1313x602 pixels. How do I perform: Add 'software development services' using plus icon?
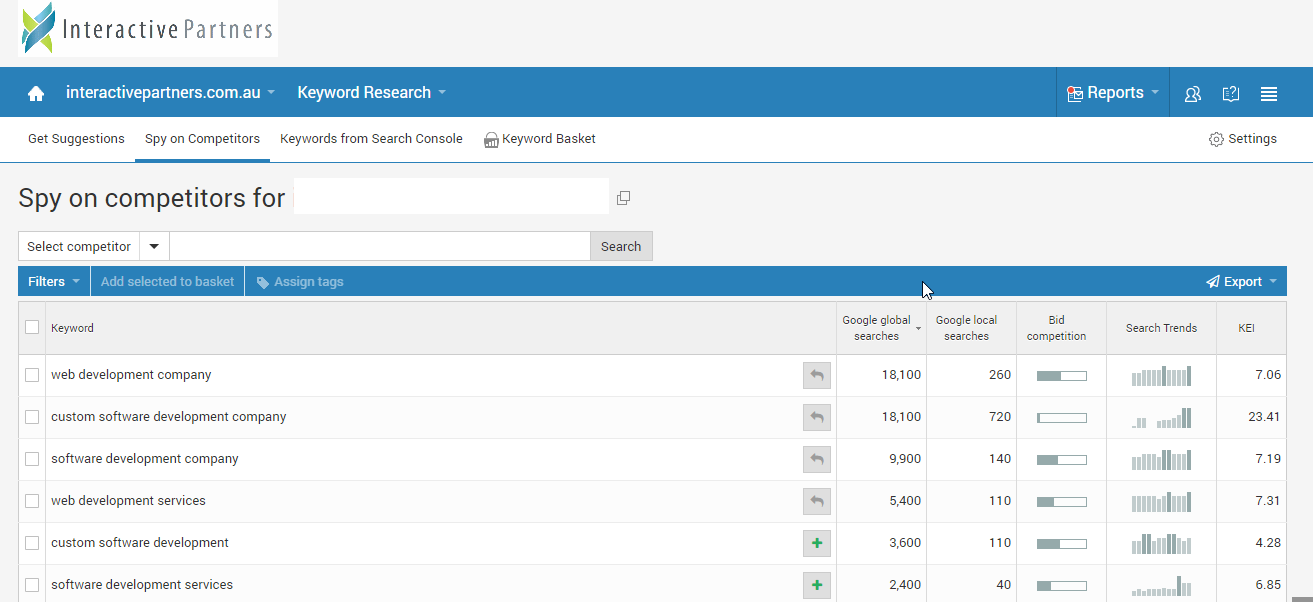coord(817,585)
